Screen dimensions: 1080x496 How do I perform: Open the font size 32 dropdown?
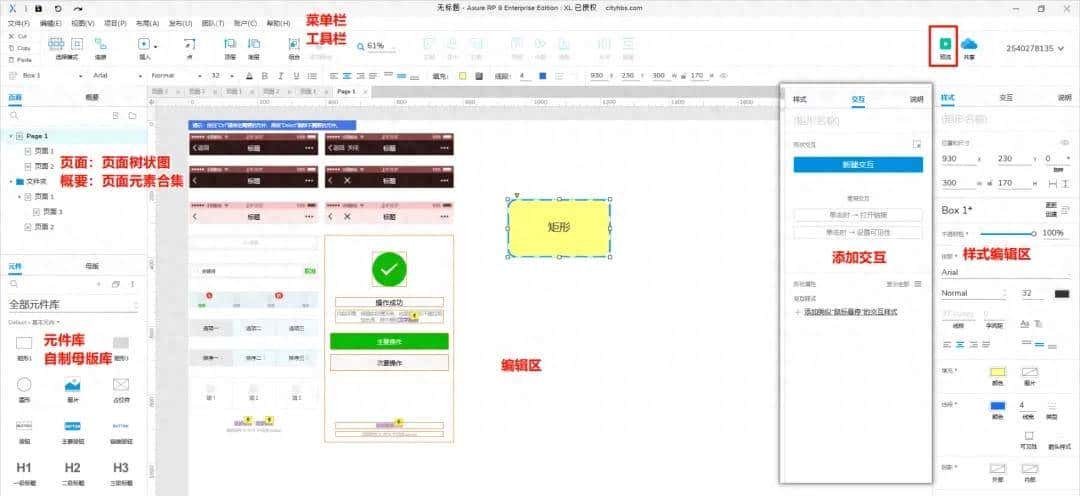(x=222, y=75)
